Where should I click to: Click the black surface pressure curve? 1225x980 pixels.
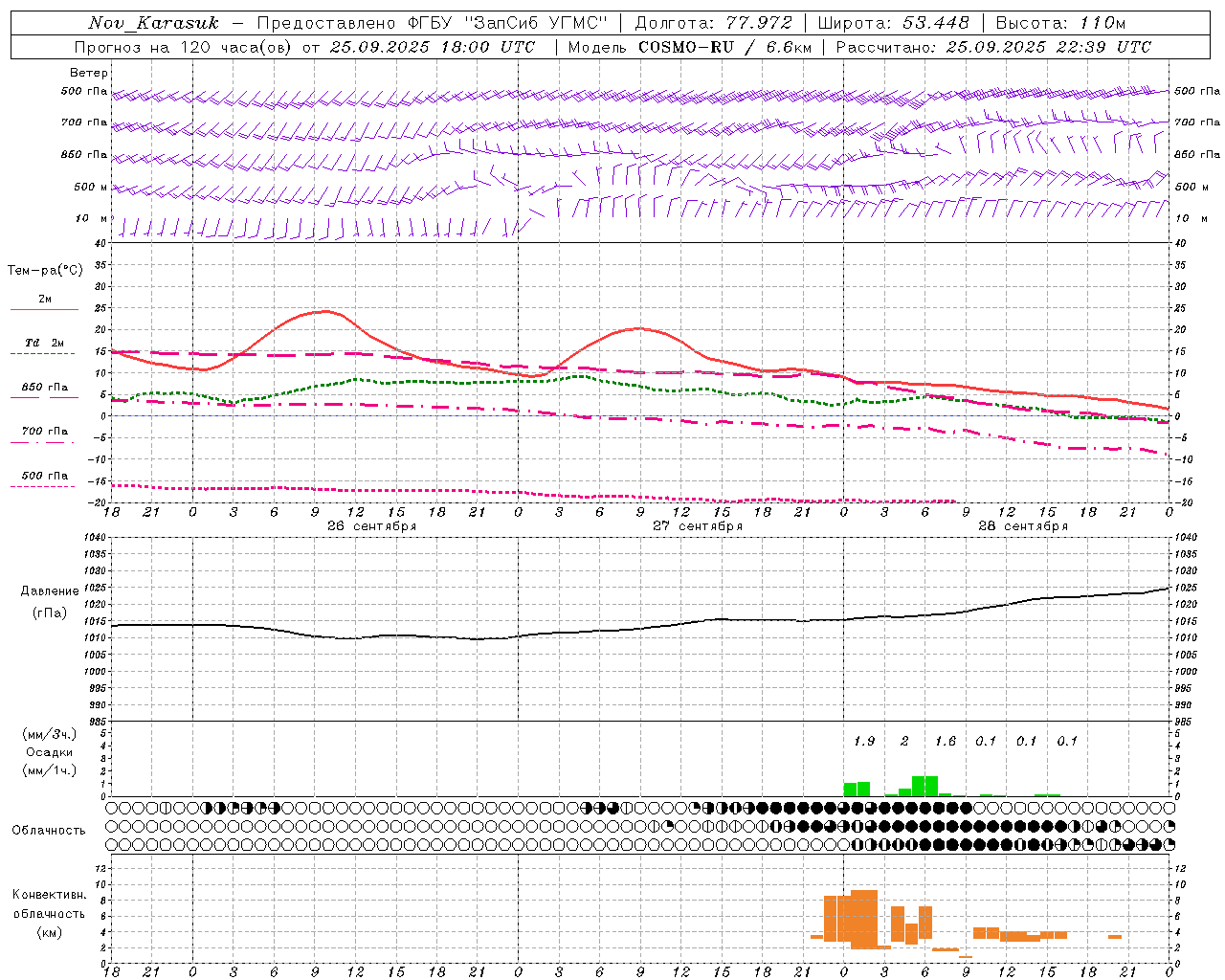pyautogui.click(x=640, y=628)
